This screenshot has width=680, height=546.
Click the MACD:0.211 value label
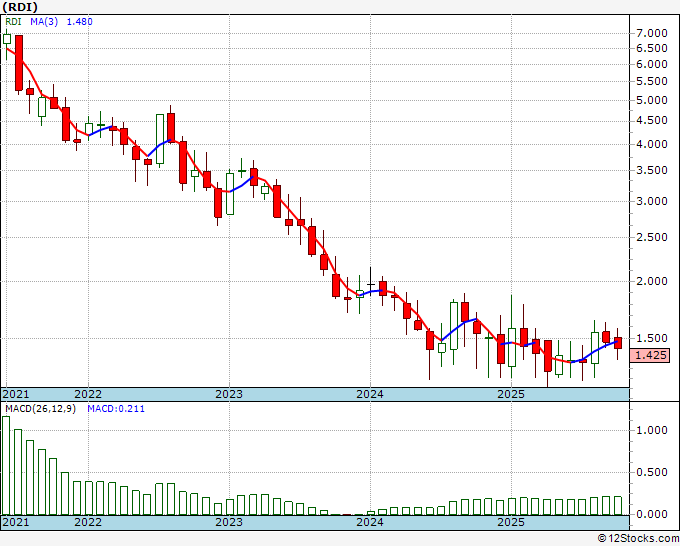(114, 409)
